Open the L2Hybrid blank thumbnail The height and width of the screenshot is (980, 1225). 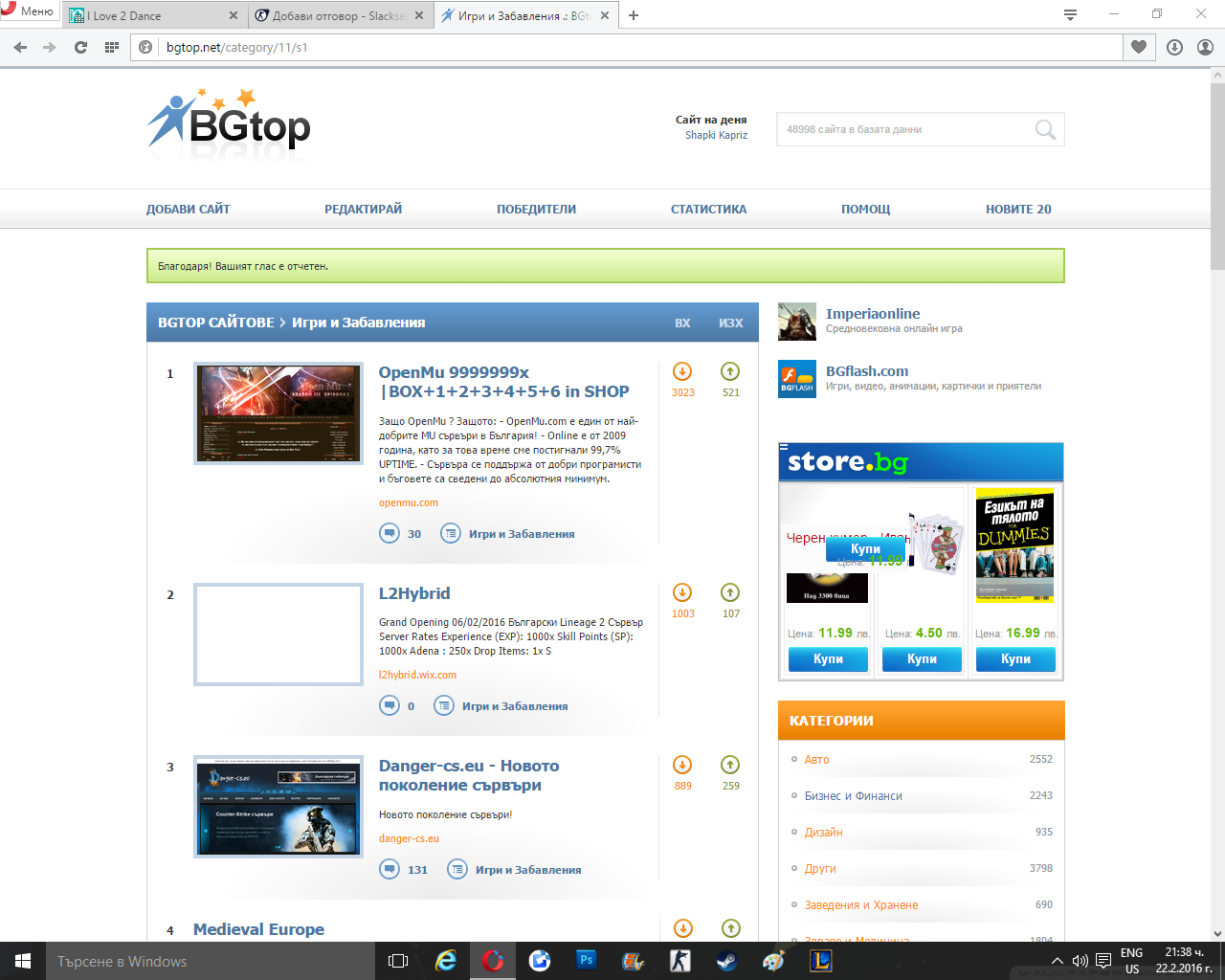pyautogui.click(x=278, y=635)
